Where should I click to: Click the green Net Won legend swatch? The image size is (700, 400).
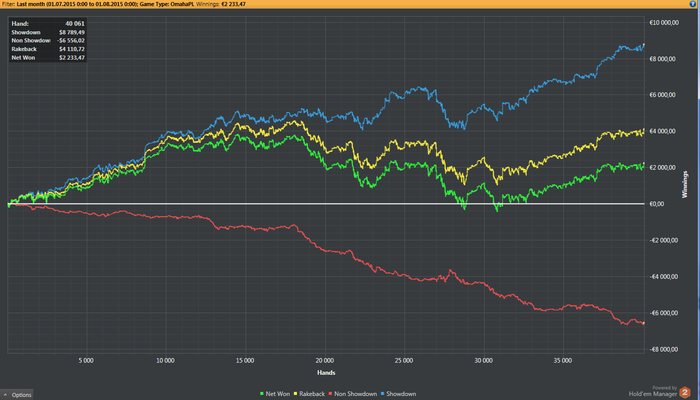pyautogui.click(x=262, y=394)
